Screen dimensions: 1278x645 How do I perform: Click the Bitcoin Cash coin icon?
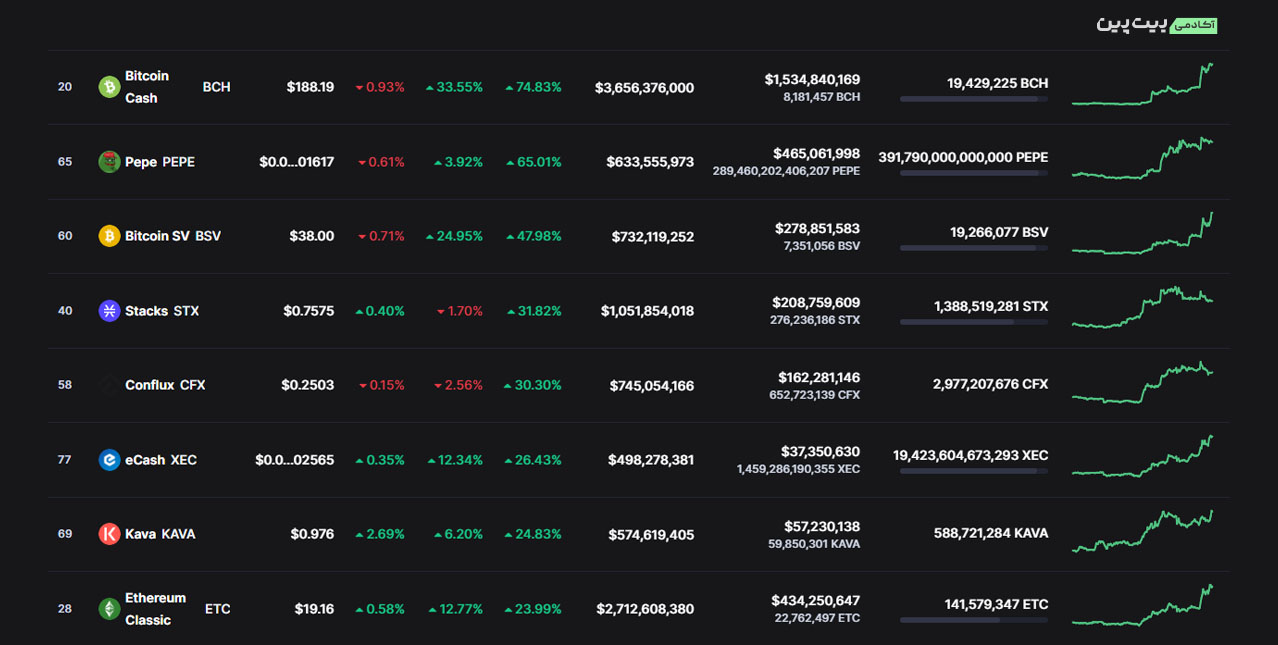109,87
